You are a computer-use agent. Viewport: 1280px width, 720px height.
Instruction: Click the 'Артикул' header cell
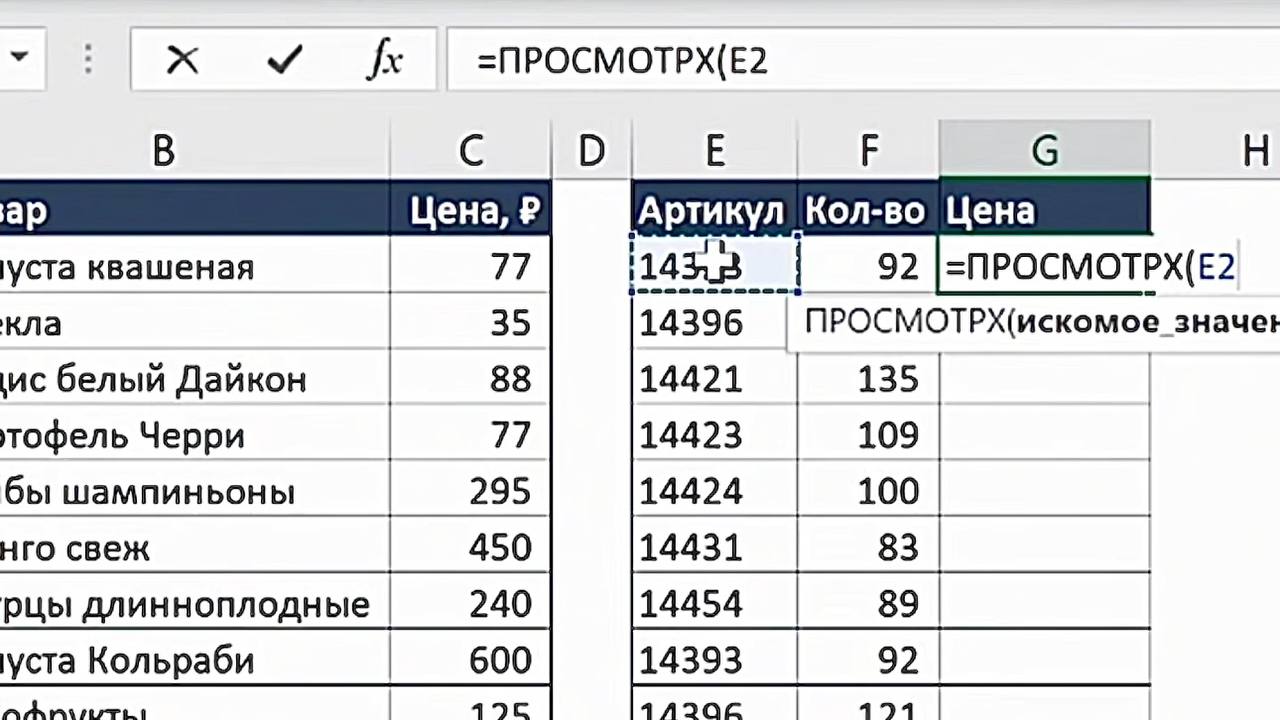(715, 210)
